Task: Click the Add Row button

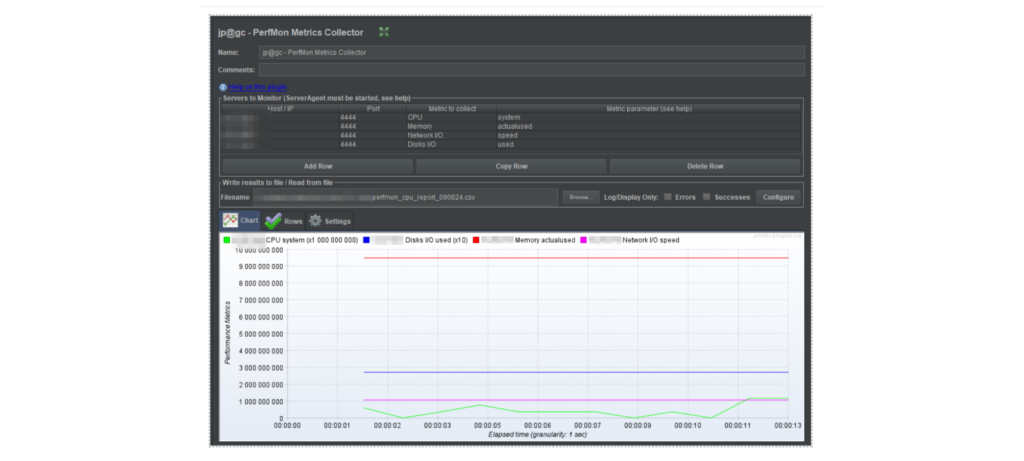Action: [318, 167]
